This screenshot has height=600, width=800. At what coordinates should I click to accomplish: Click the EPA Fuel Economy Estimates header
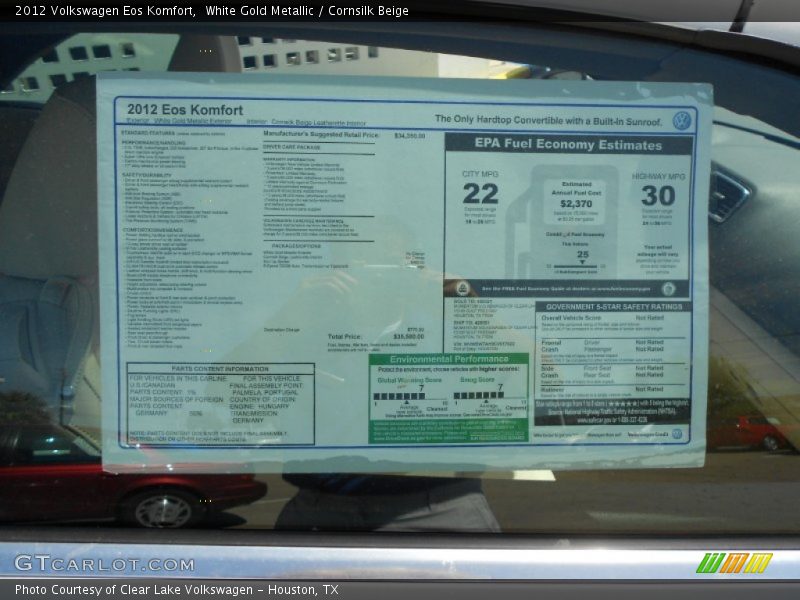coord(568,144)
